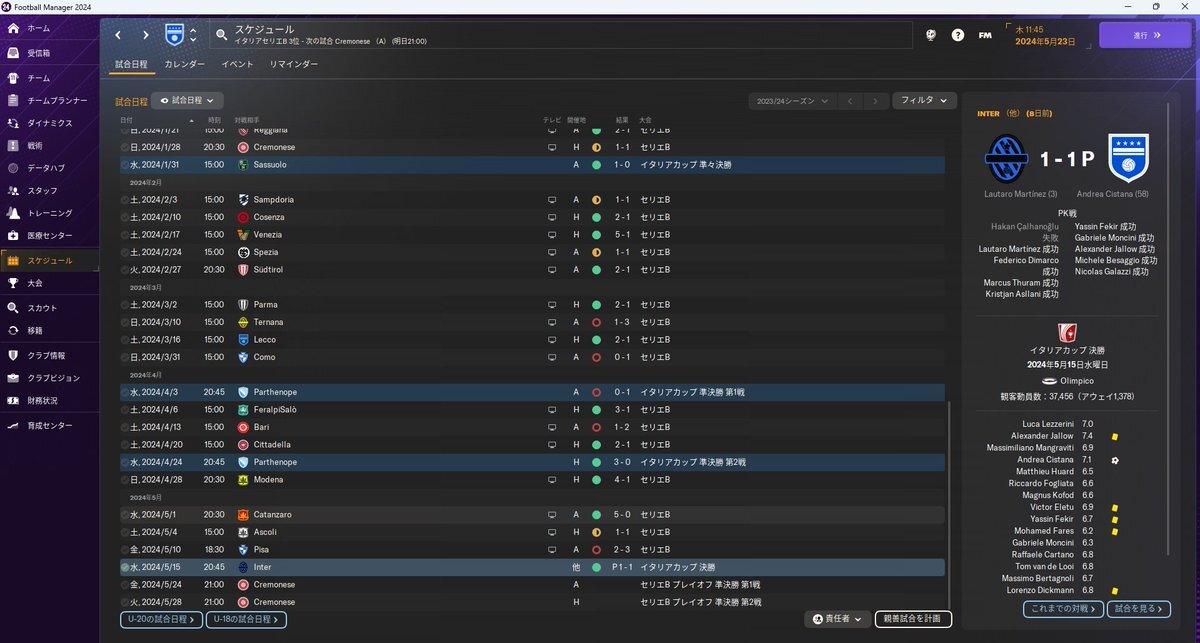Click the Sassuolo club crest in the schedule

click(x=243, y=164)
